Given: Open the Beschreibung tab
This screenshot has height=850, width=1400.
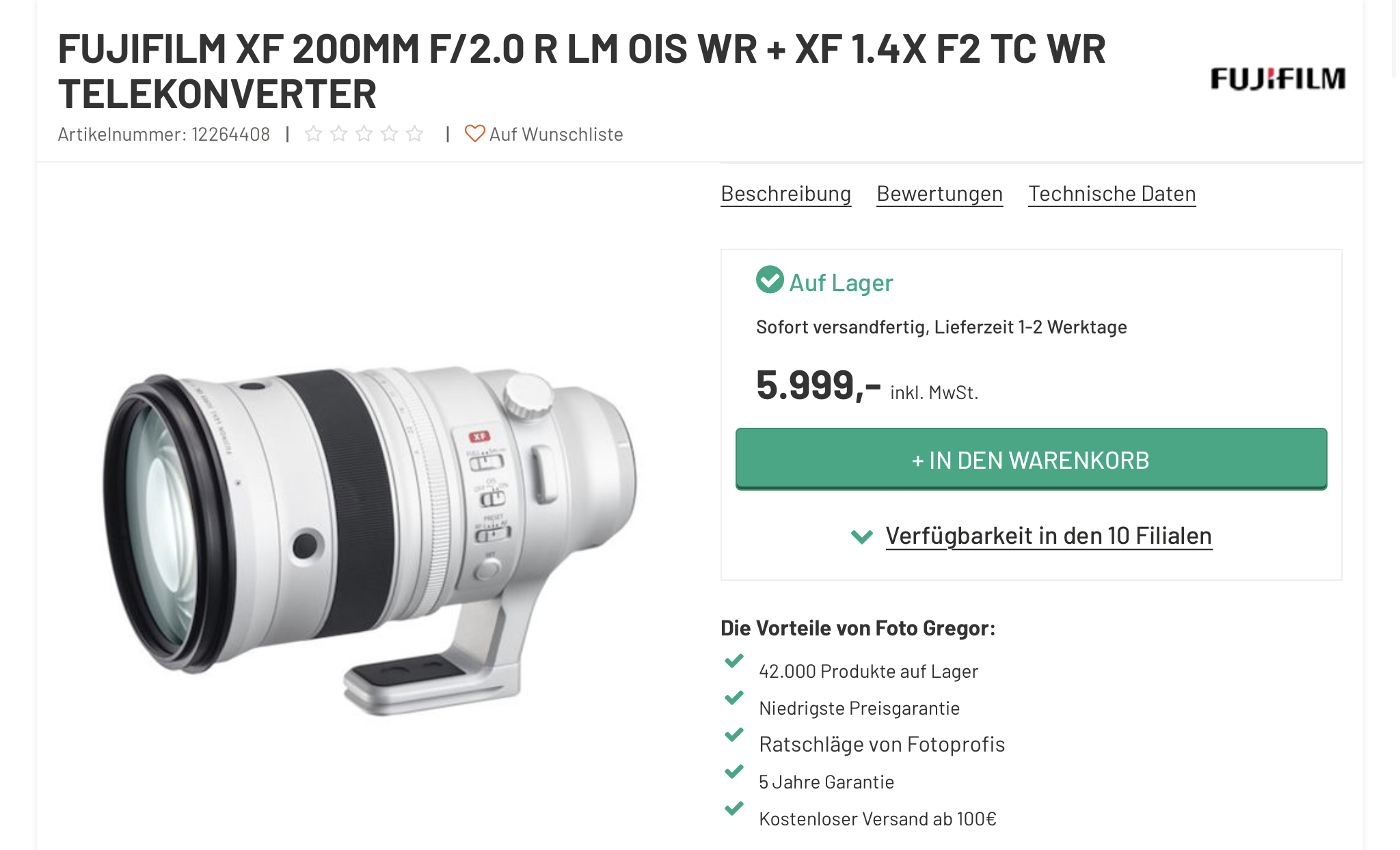Looking at the screenshot, I should tap(786, 194).
